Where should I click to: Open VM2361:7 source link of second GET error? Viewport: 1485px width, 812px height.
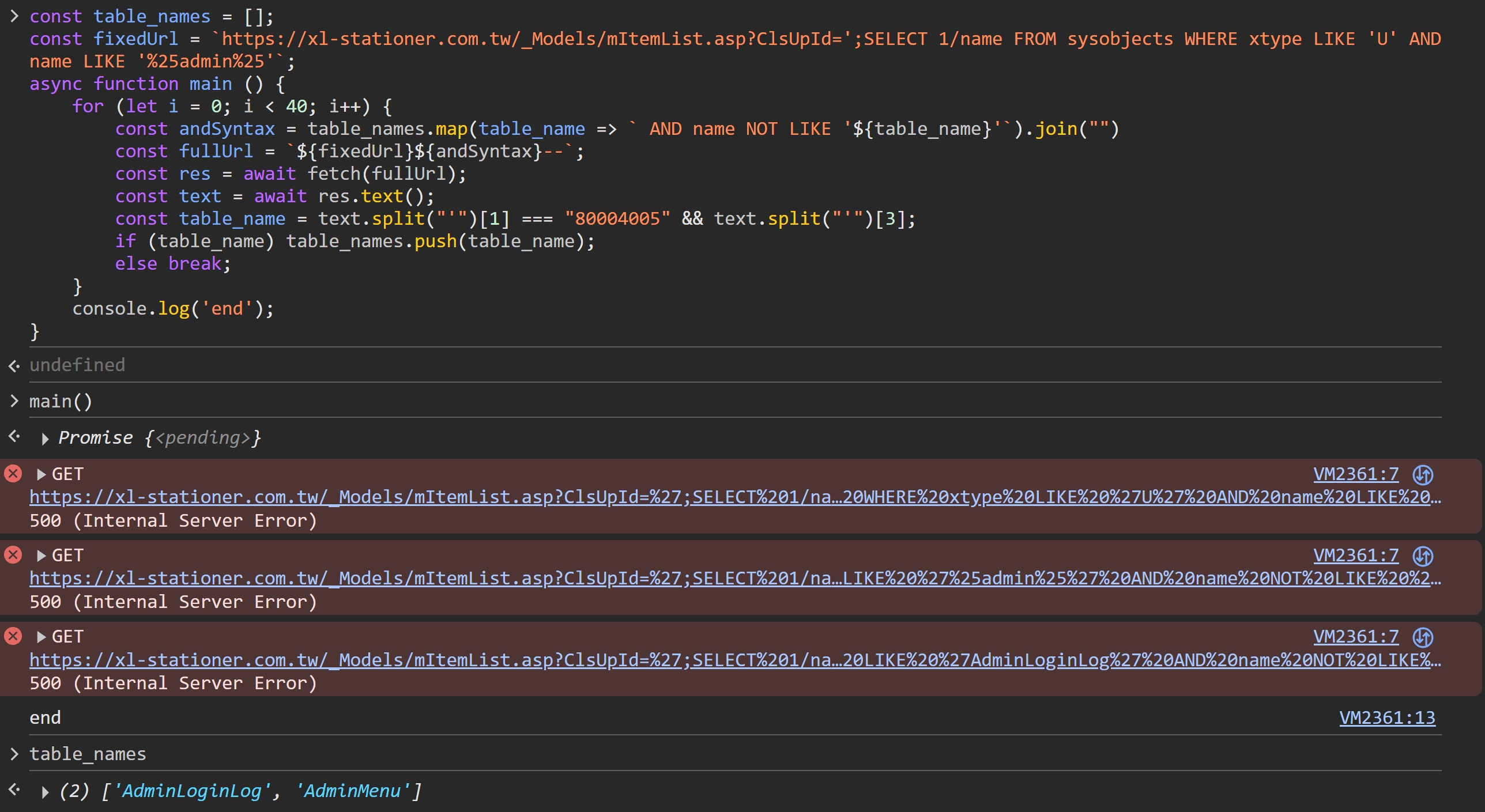pyautogui.click(x=1356, y=556)
